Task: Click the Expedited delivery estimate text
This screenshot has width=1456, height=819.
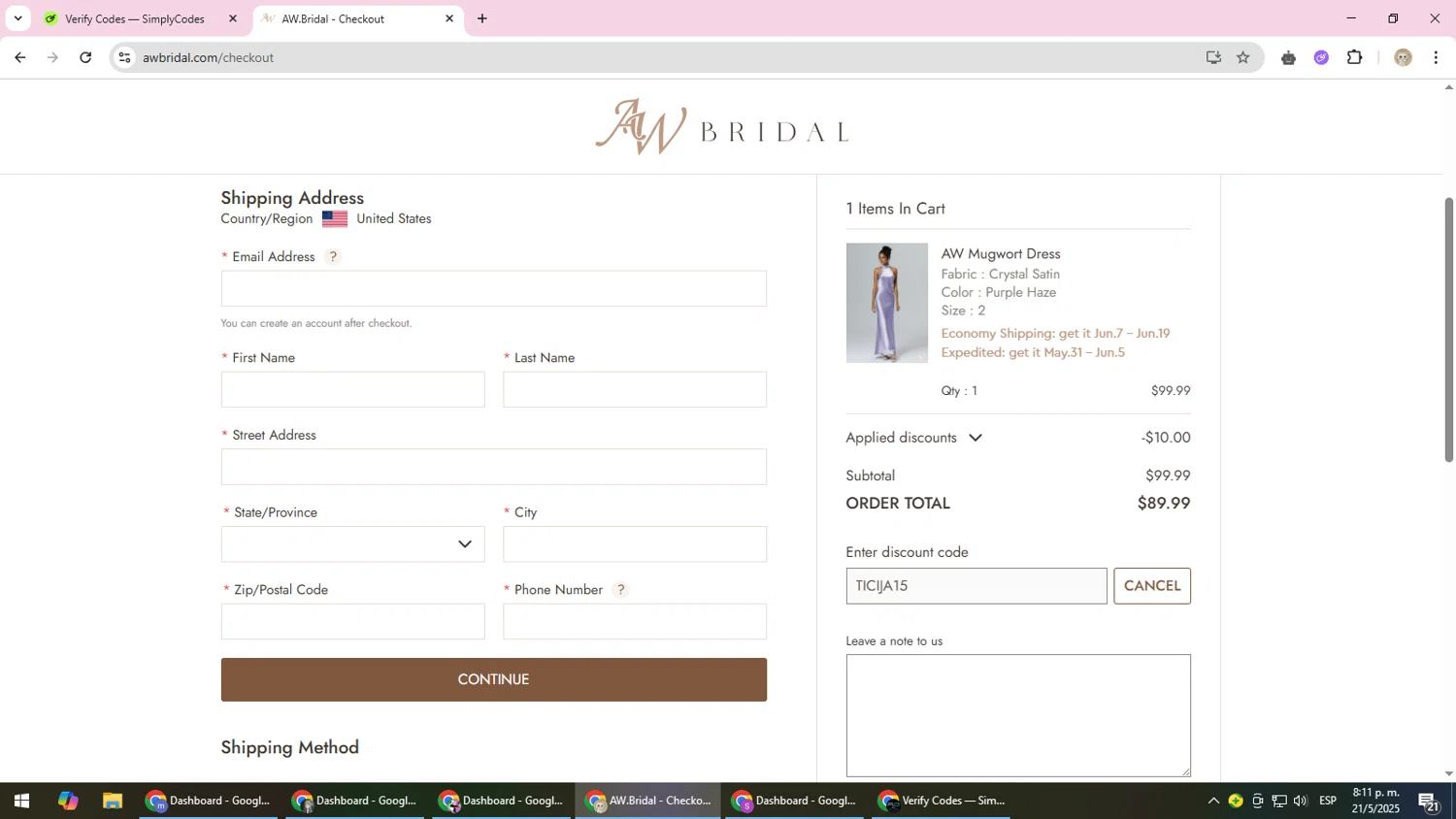Action: 1033,352
